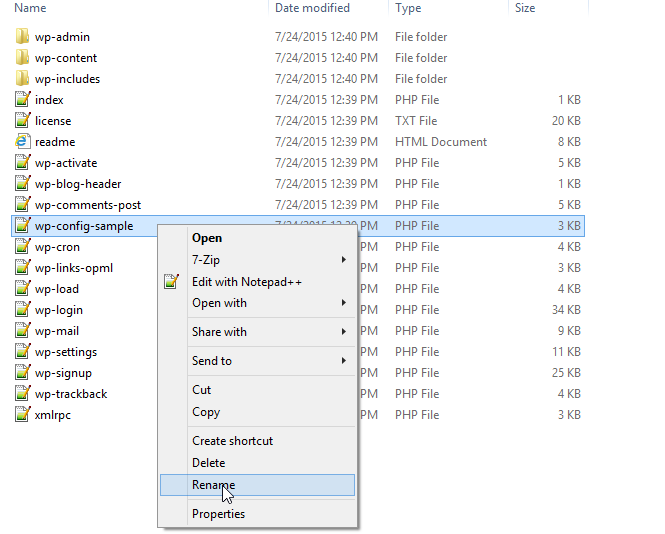Select the wp-trackback file name
Image resolution: width=665 pixels, height=534 pixels.
(x=71, y=394)
